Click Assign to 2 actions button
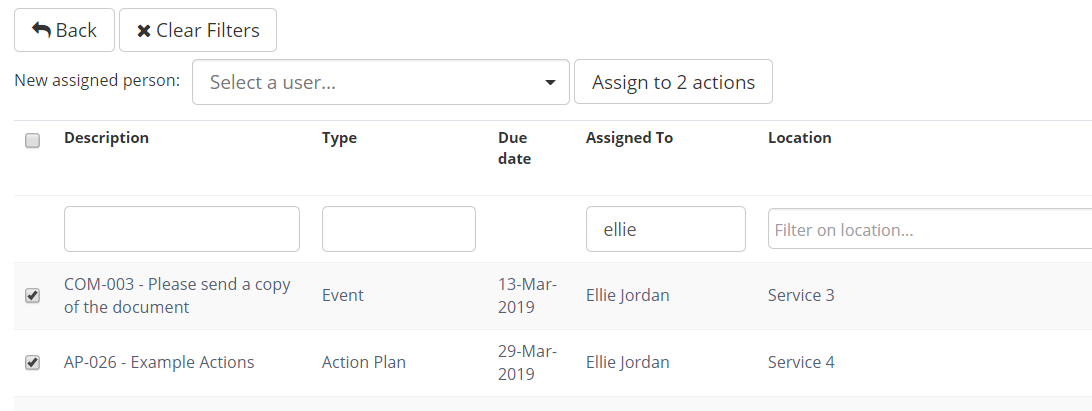The image size is (1092, 411). tap(673, 82)
